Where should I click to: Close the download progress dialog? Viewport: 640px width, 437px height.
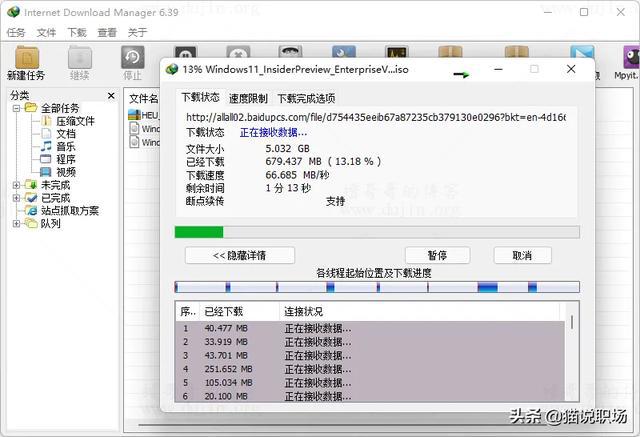click(x=571, y=69)
